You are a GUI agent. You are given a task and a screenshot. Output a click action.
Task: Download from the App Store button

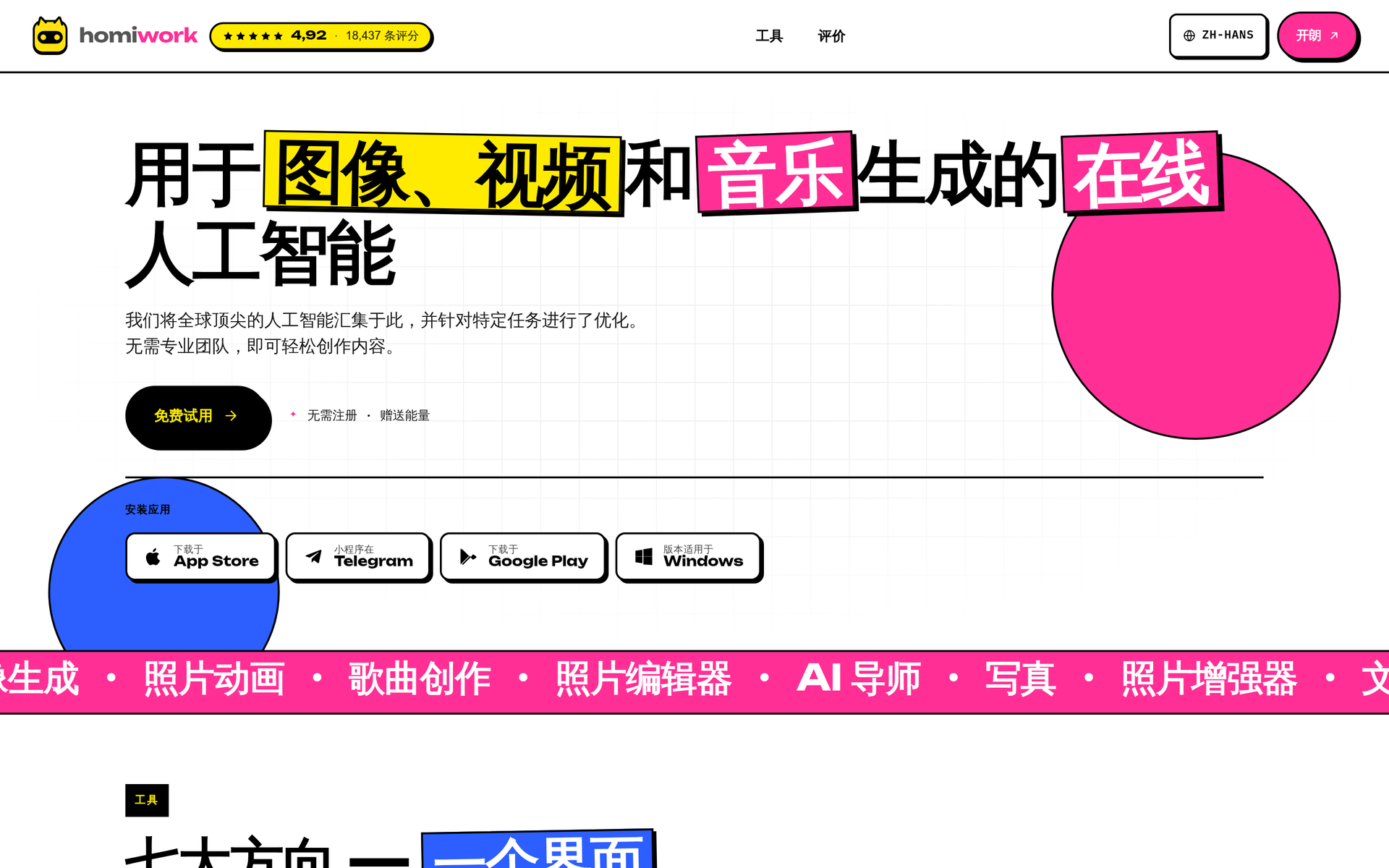tap(201, 556)
